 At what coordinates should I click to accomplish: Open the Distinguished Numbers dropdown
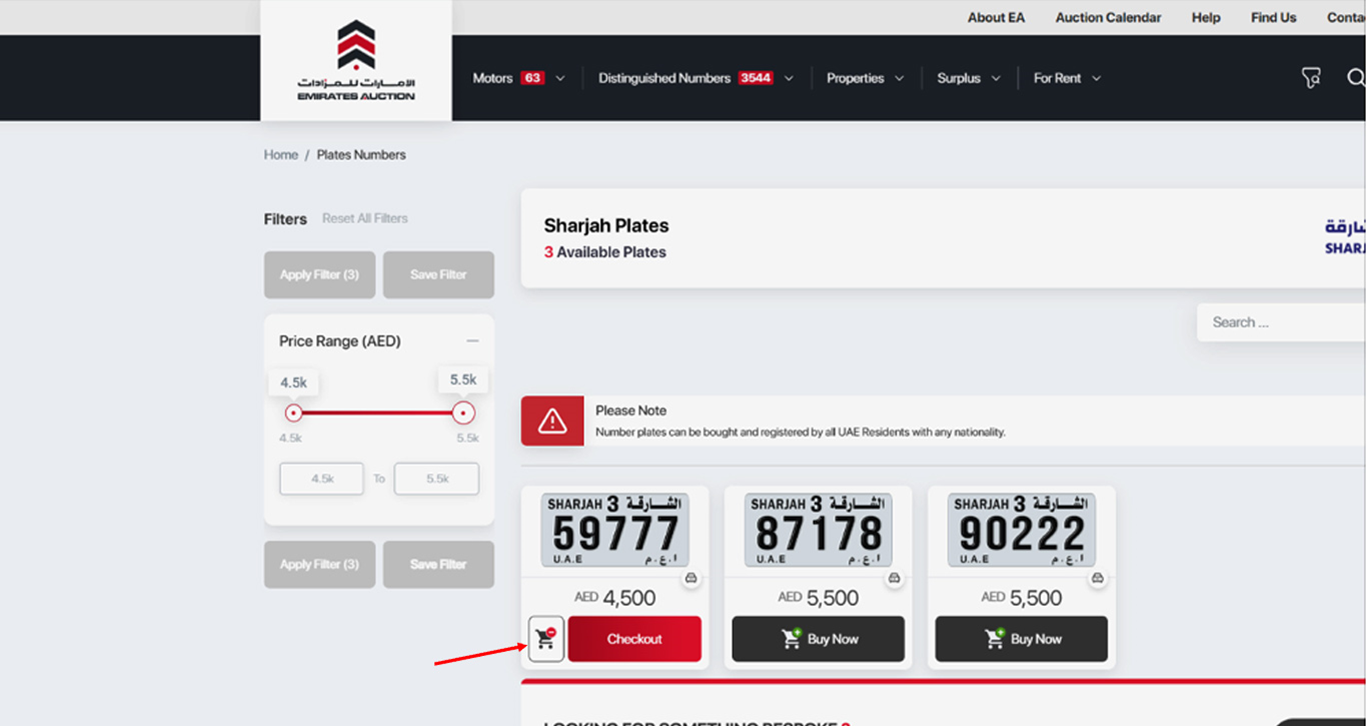coord(789,77)
